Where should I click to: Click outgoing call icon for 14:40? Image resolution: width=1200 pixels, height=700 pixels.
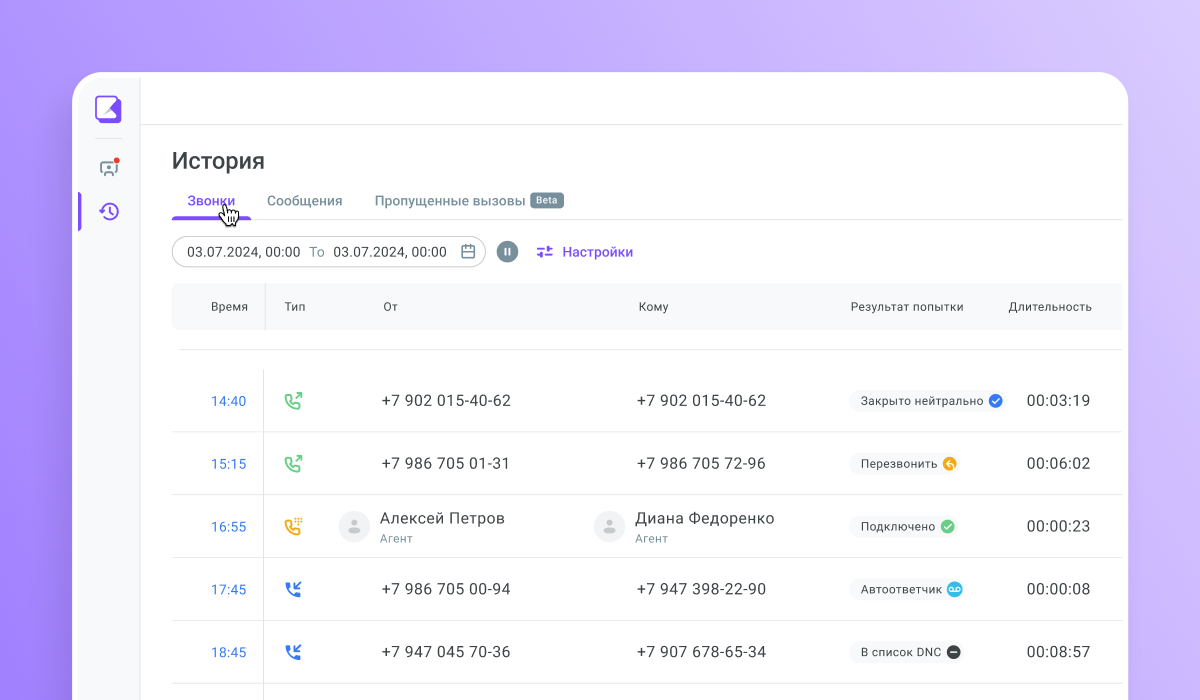point(293,401)
